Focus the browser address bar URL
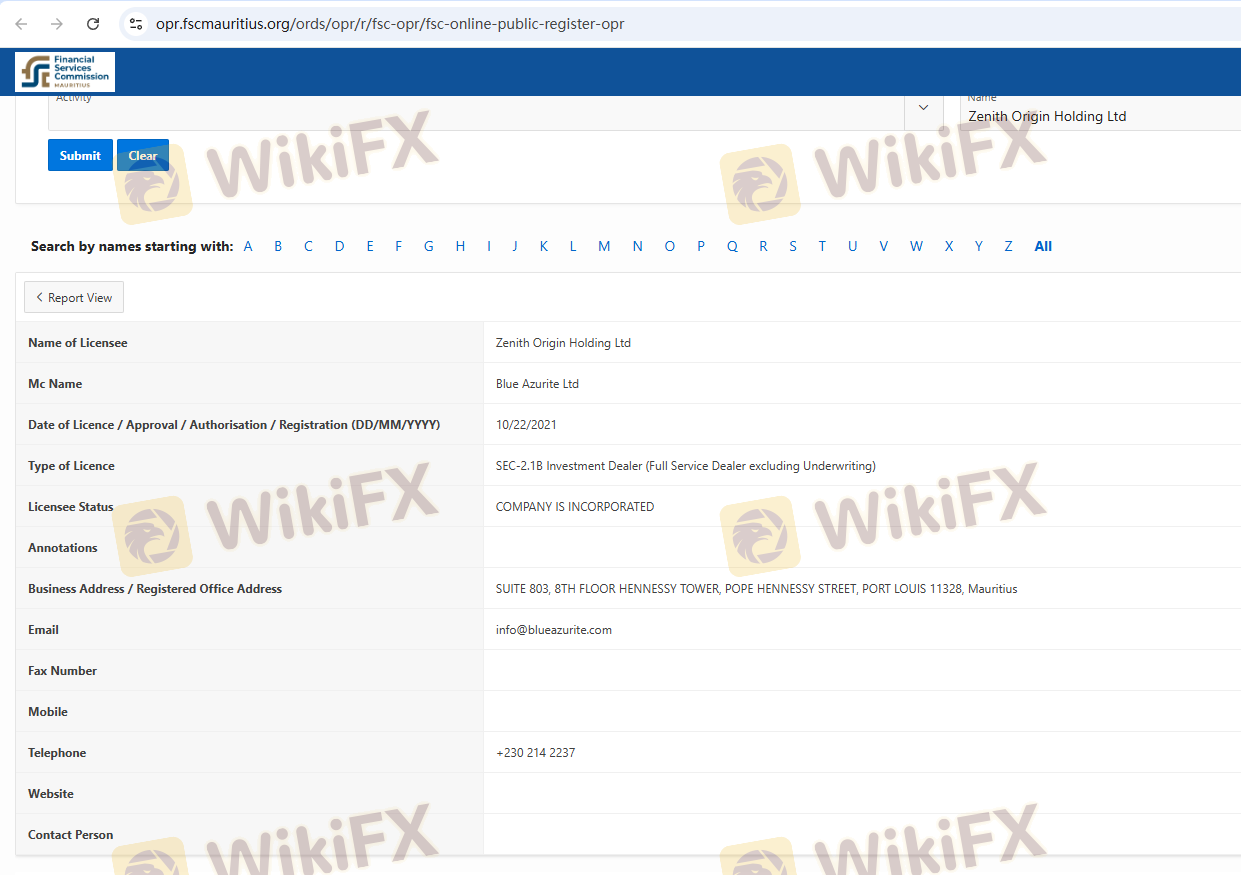The width and height of the screenshot is (1241, 875). click(x=390, y=24)
